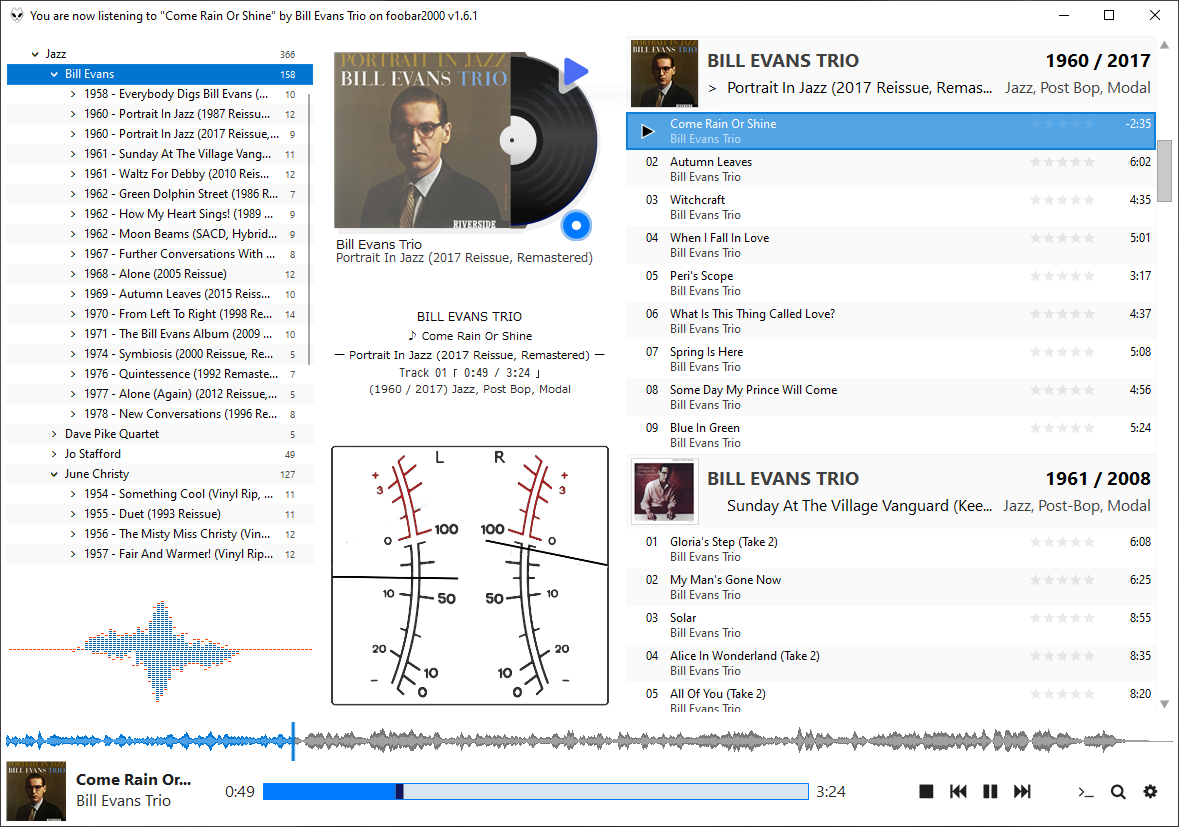Select Some Day My Prince Will Come
The image size is (1179, 827).
pyautogui.click(x=890, y=397)
